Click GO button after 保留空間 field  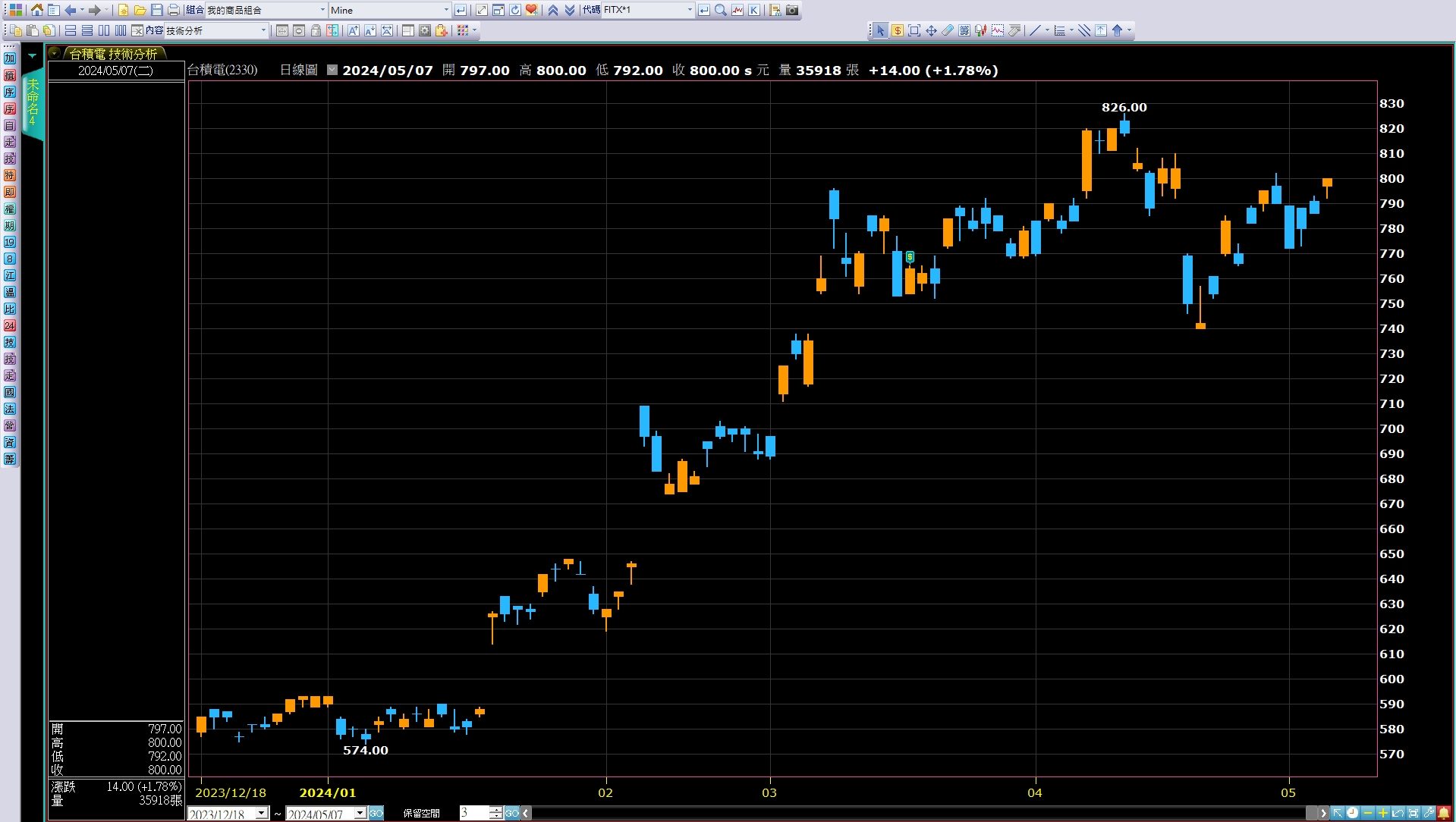tap(512, 813)
